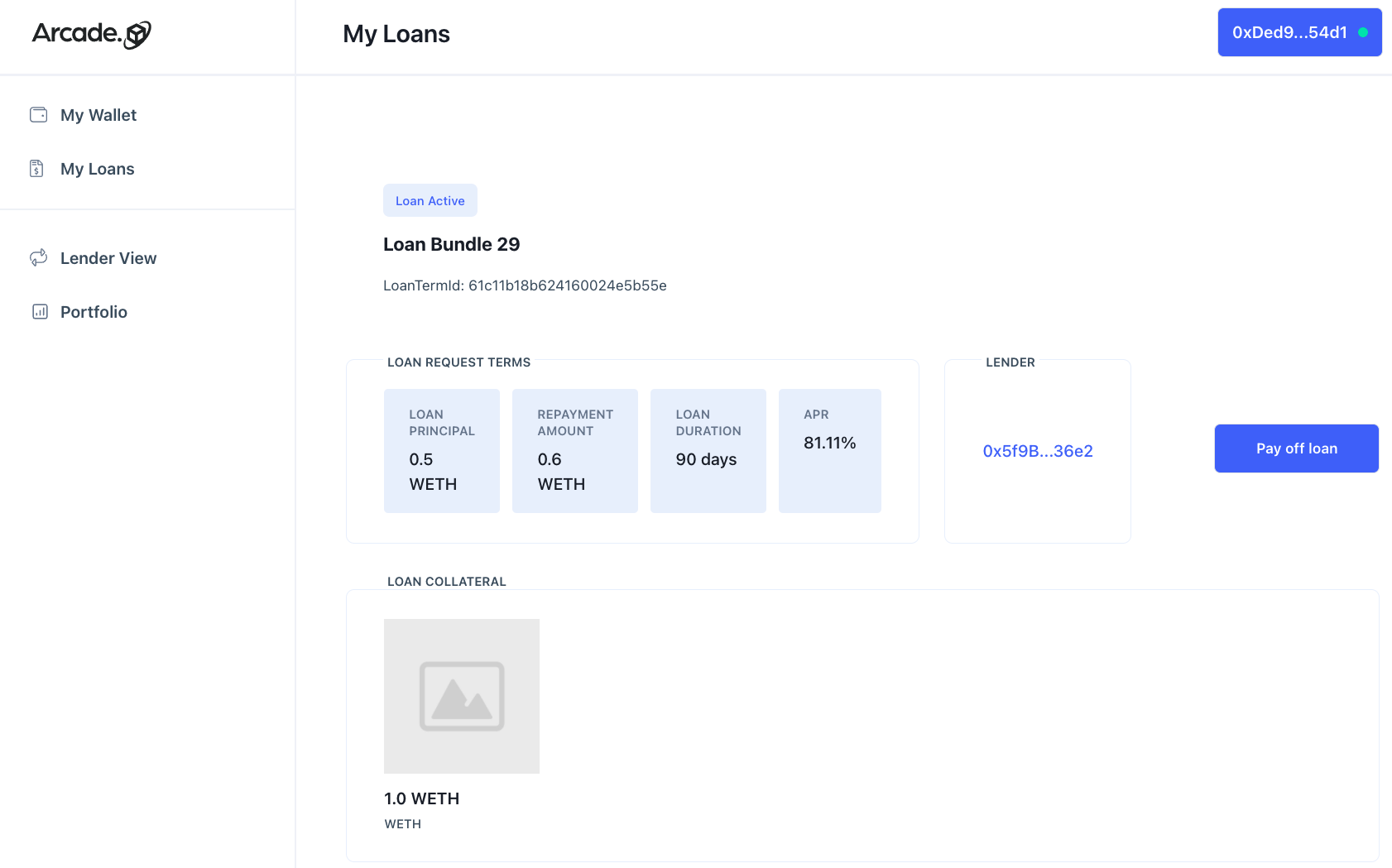Click the APR 81.11% card
Screen dimensions: 1392x868
(x=830, y=451)
